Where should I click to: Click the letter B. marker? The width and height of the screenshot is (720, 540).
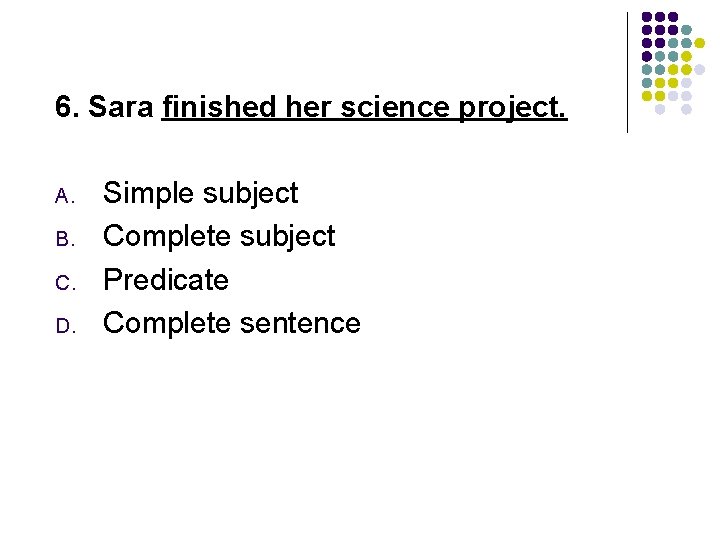click(x=65, y=239)
